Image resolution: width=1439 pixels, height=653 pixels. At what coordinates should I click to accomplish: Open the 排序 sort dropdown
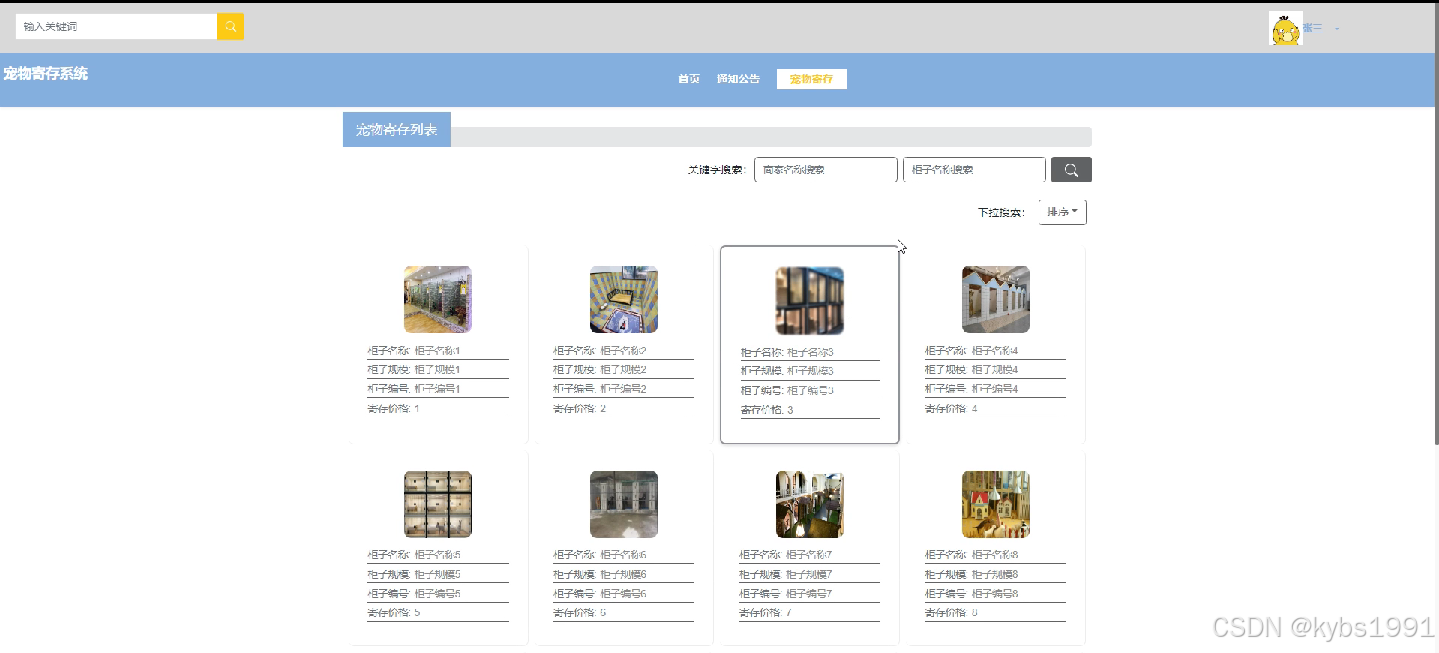[1062, 212]
